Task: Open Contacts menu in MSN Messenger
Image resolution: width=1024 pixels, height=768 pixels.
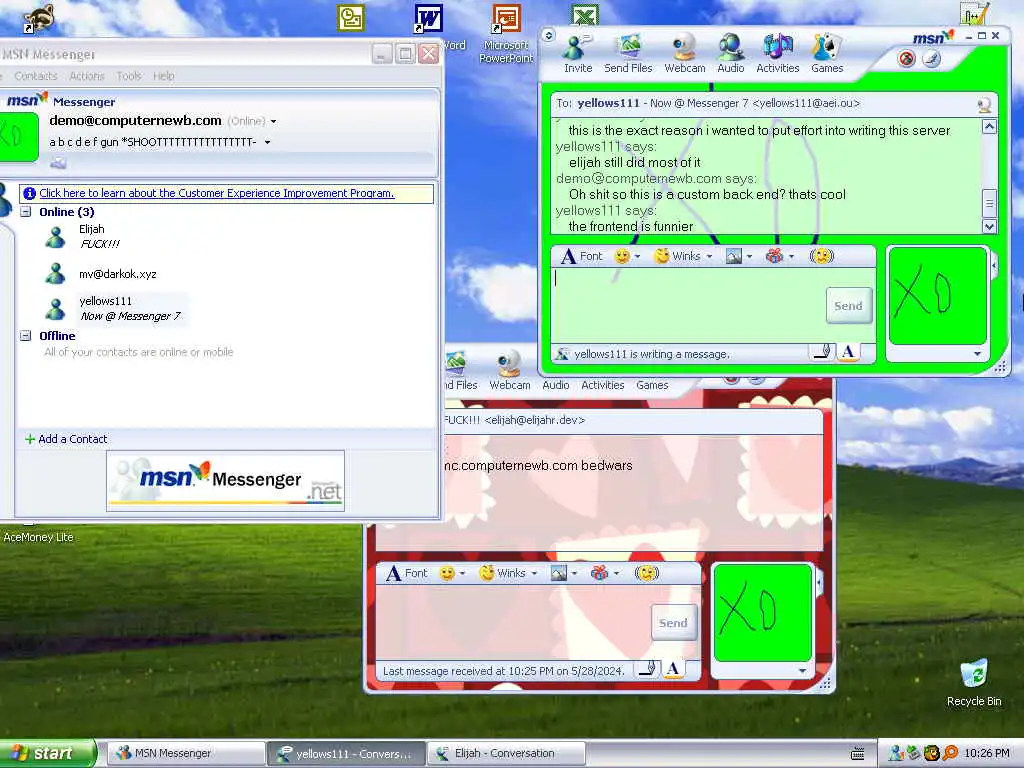Action: (x=35, y=76)
